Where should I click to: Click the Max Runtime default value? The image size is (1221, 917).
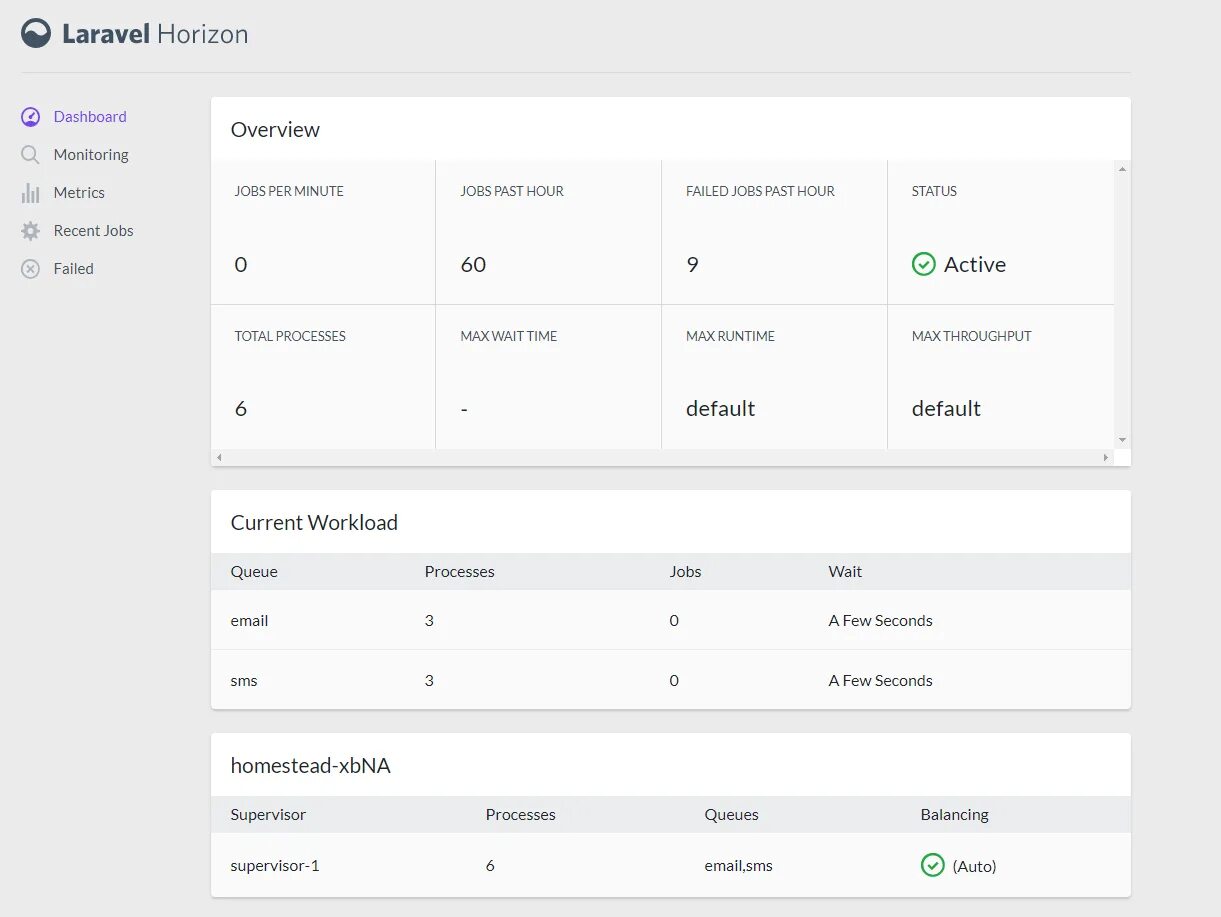[720, 409]
